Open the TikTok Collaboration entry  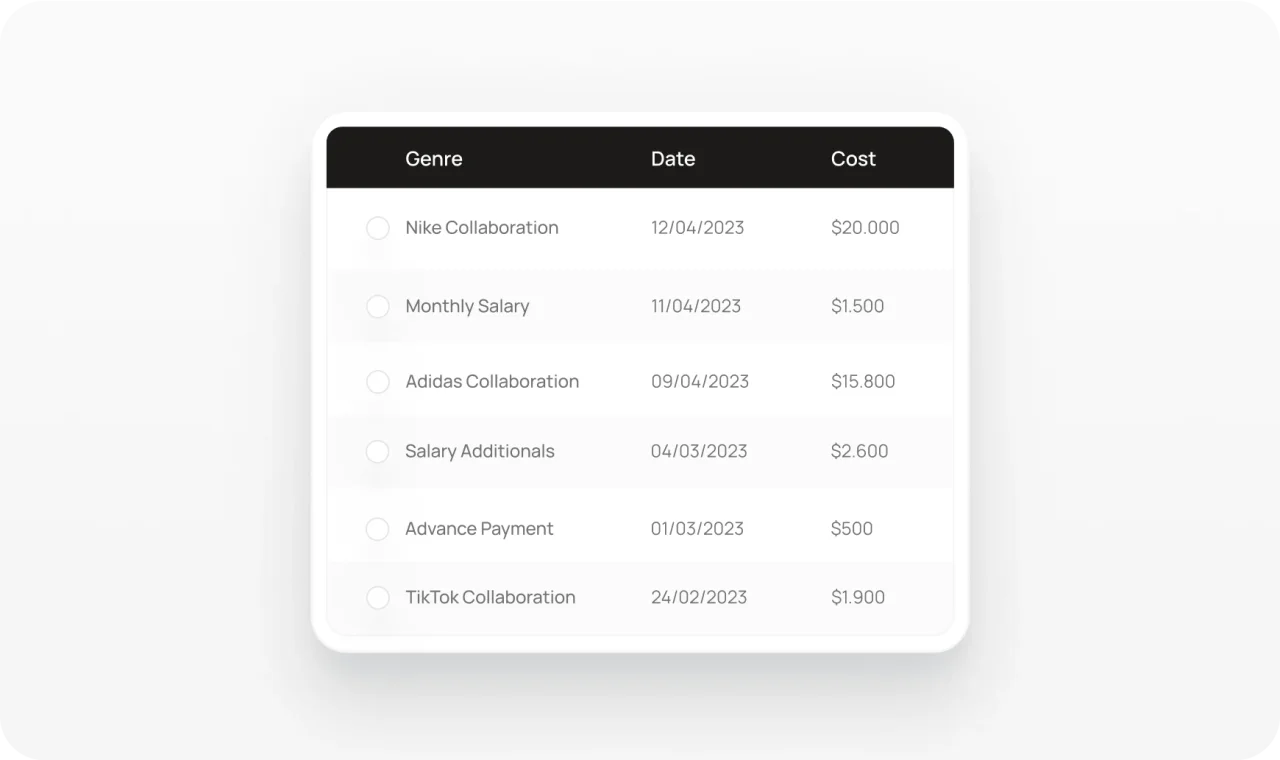[490, 598]
